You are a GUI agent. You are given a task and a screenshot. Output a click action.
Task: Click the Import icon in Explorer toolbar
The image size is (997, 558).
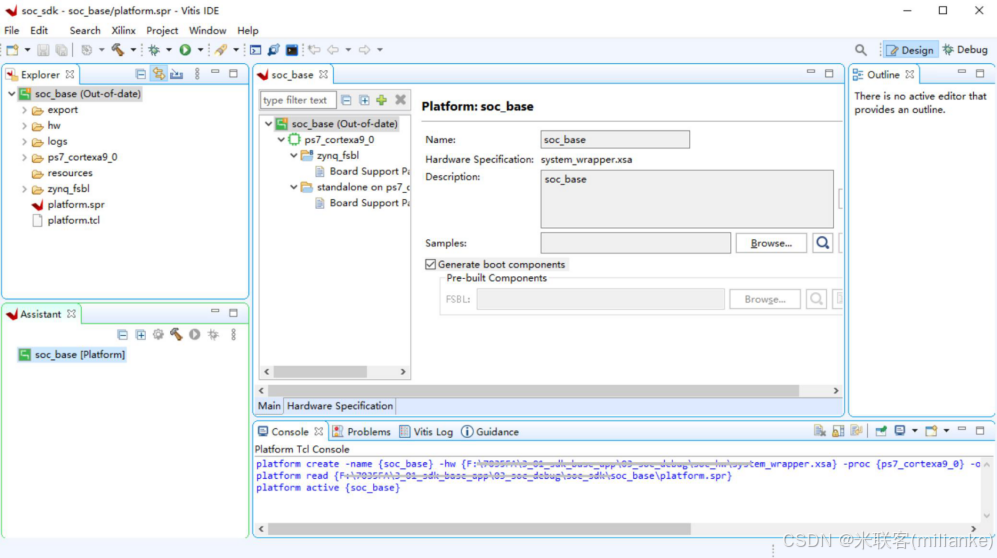177,74
